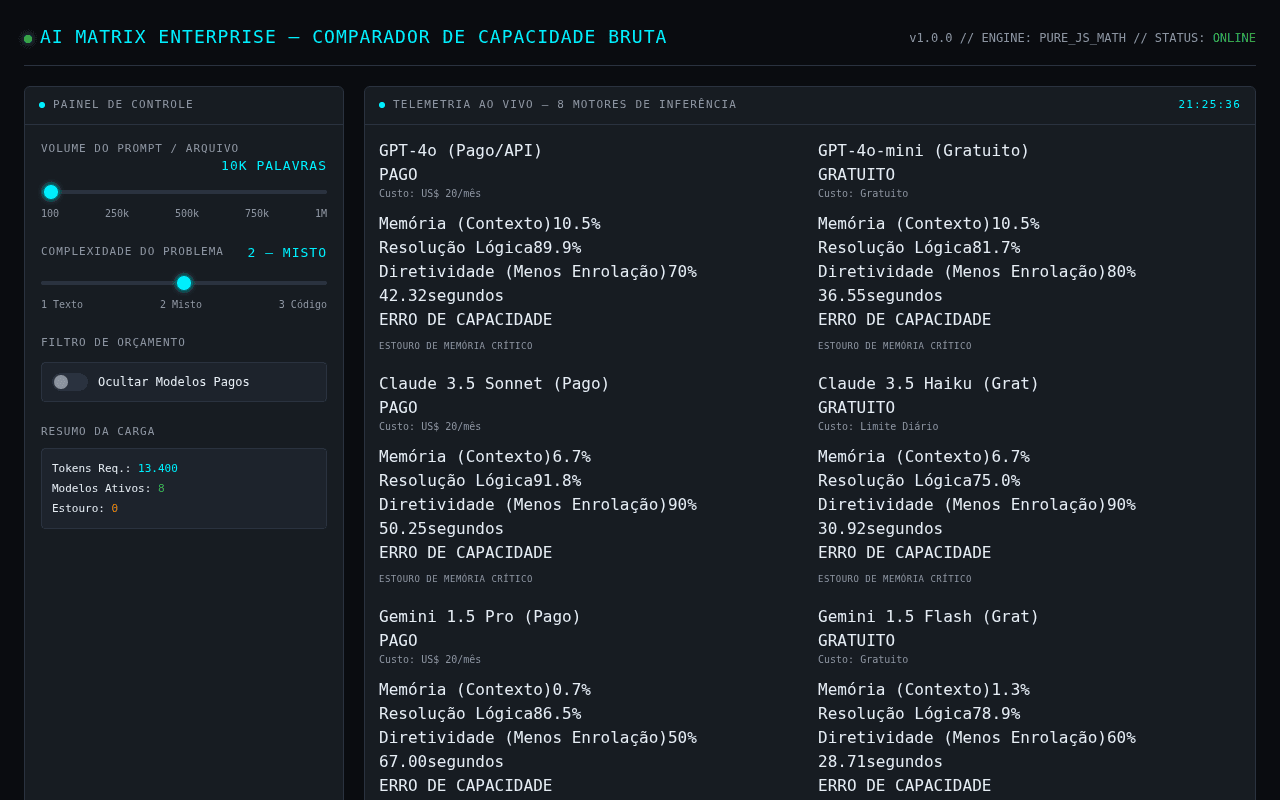
Task: Click 'Resolução Lógica 89.9%' on GPT-4o (Pago/API)
Action: pos(480,248)
